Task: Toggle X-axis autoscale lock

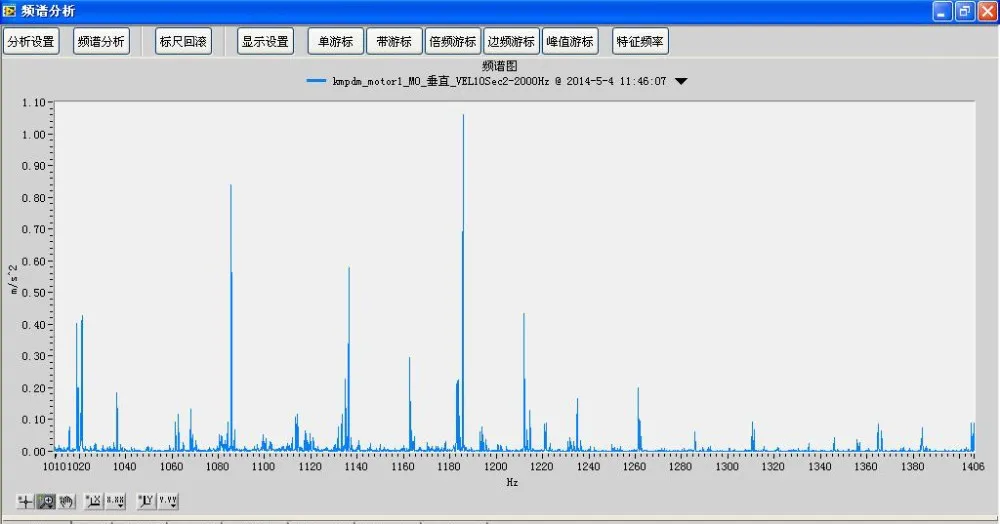Action: (x=94, y=501)
